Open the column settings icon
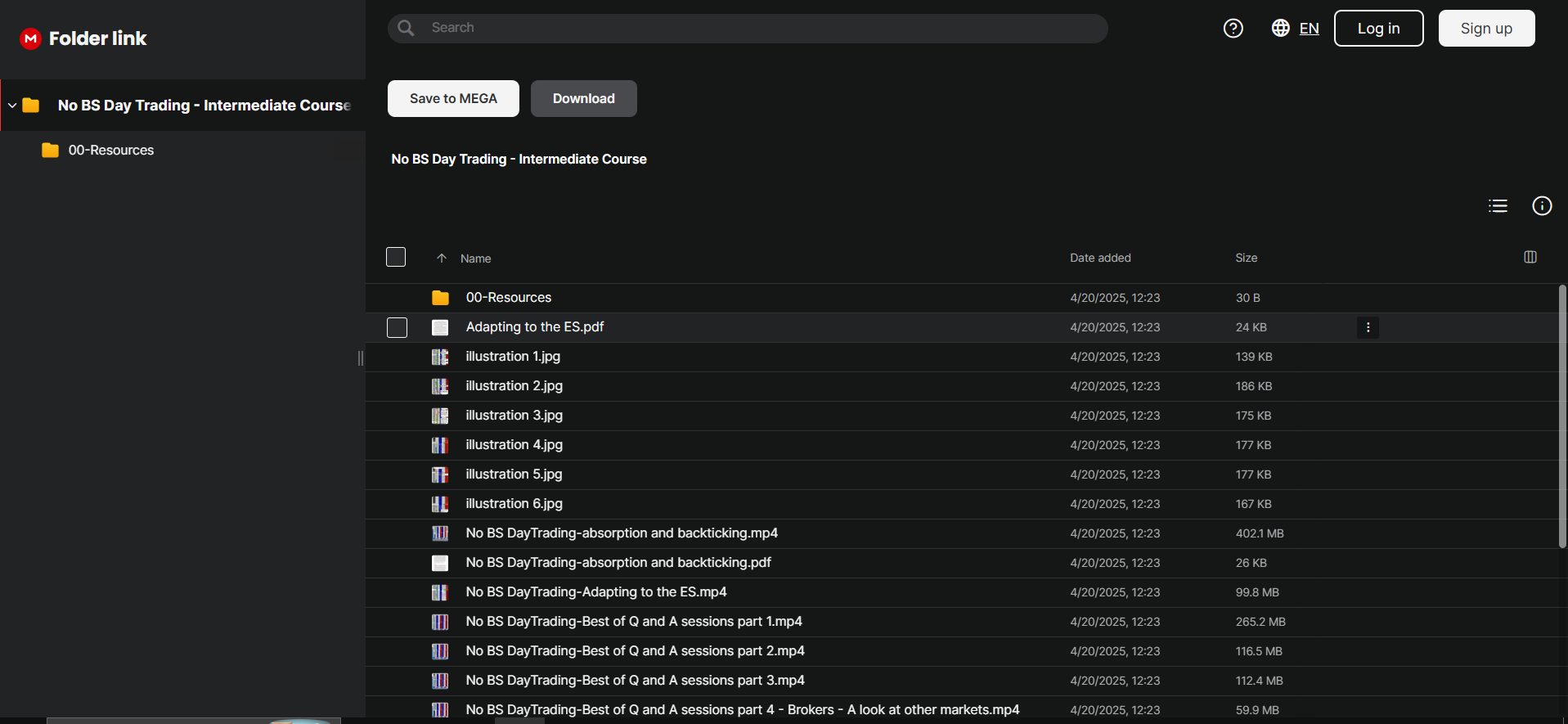 [x=1530, y=257]
